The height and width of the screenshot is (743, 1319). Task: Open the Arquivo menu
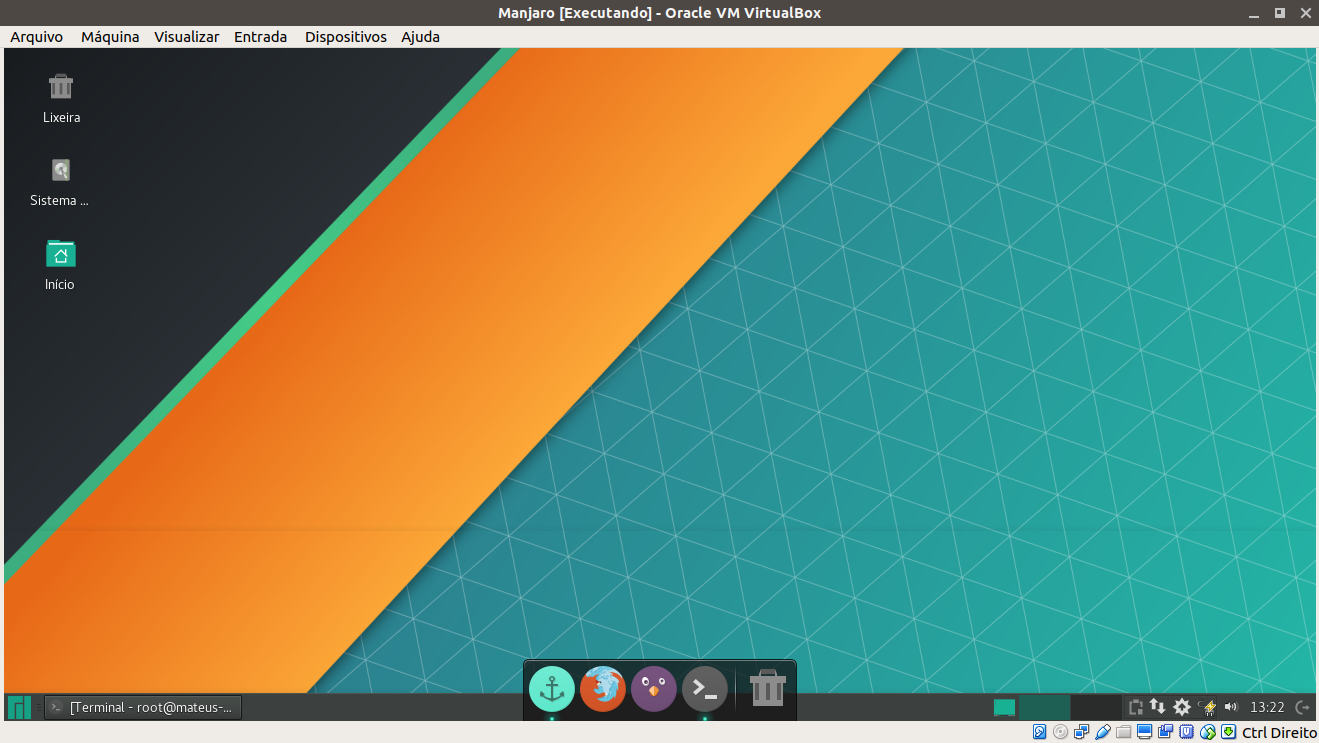[x=36, y=37]
